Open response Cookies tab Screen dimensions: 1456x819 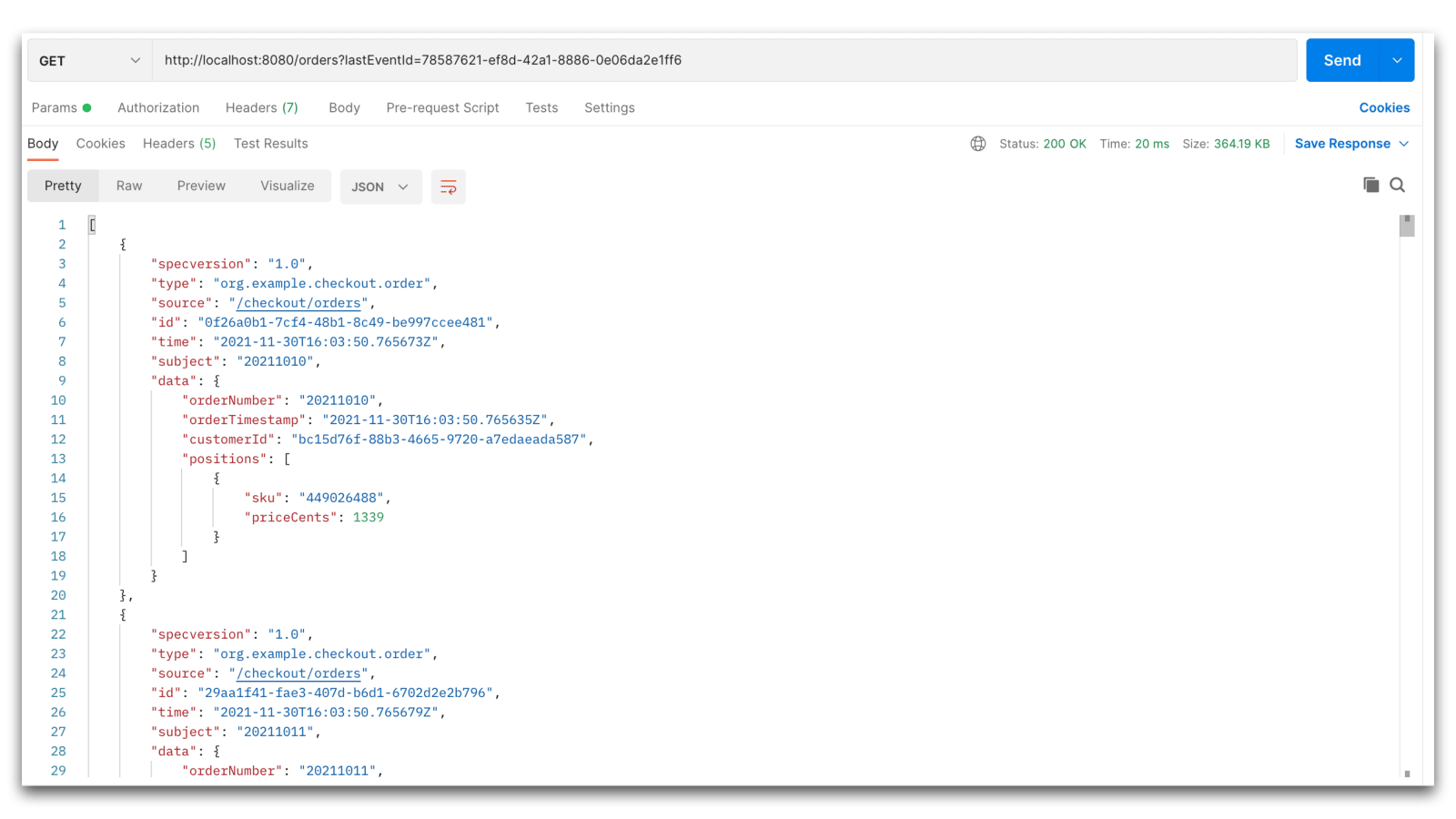101,144
